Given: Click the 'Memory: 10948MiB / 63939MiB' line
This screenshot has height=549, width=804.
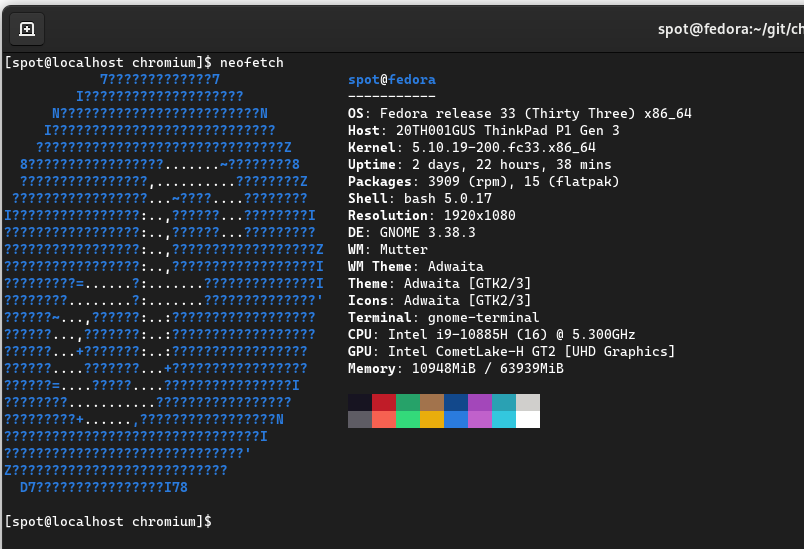Looking at the screenshot, I should pos(456,368).
